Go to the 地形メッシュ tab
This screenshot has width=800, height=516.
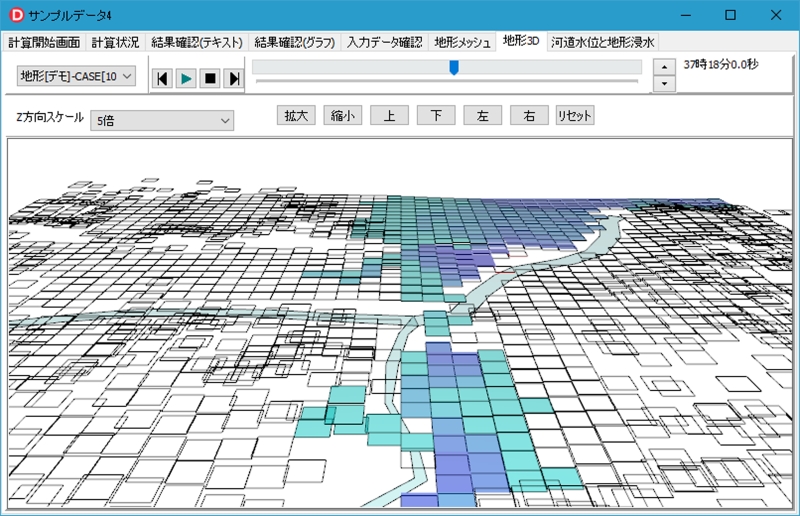coord(462,42)
